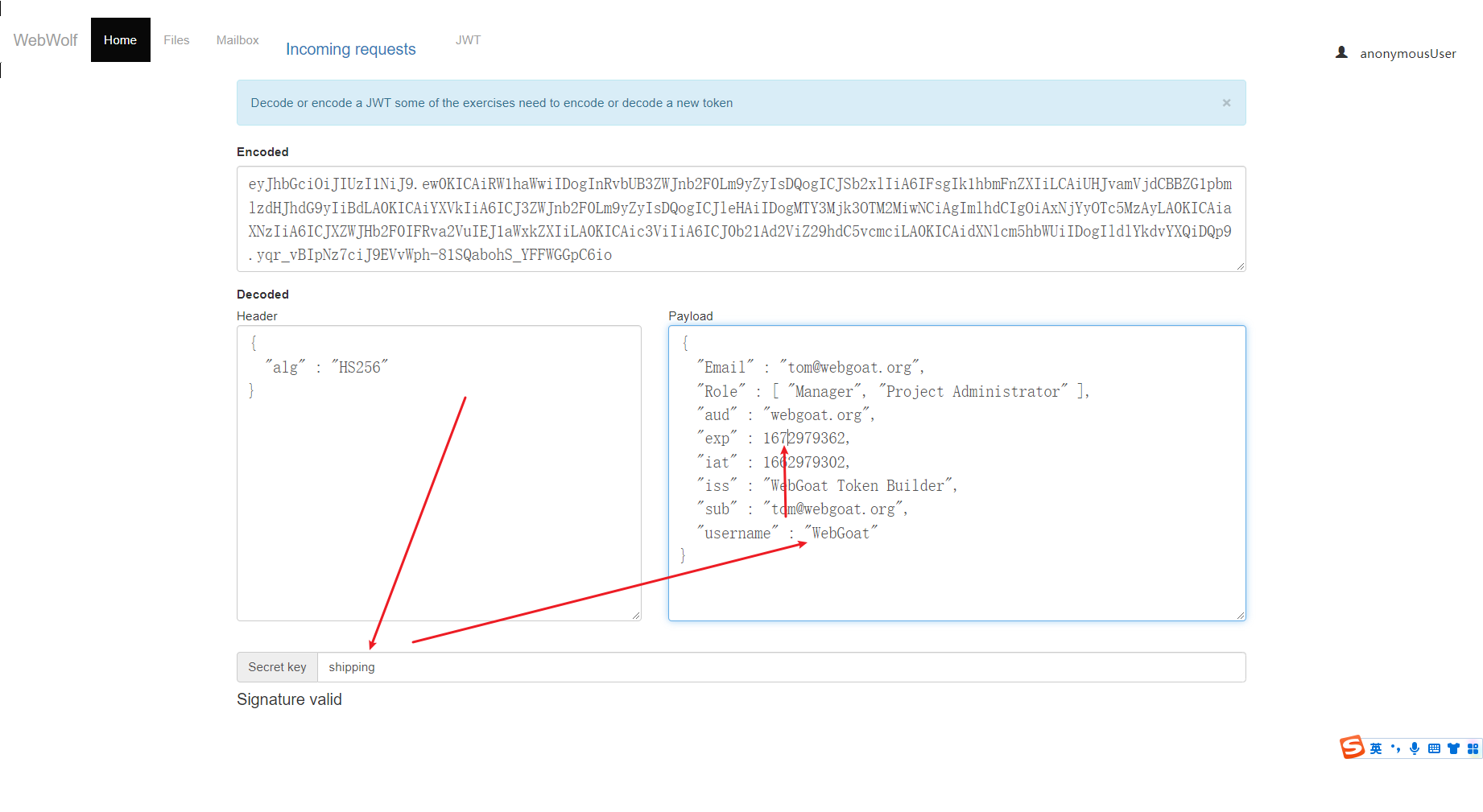Click the WebWolf brand link

45,40
